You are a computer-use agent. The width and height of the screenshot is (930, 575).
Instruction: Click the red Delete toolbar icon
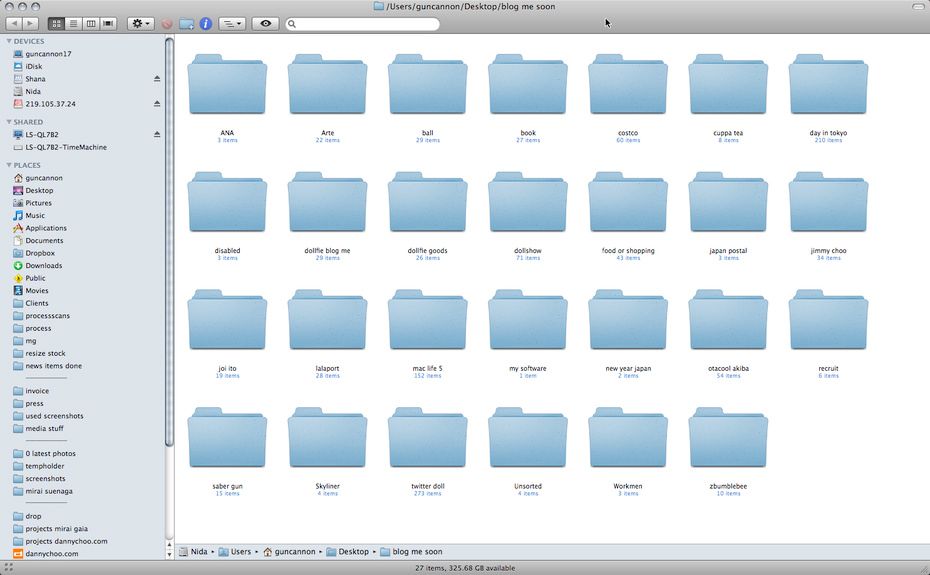pyautogui.click(x=167, y=23)
